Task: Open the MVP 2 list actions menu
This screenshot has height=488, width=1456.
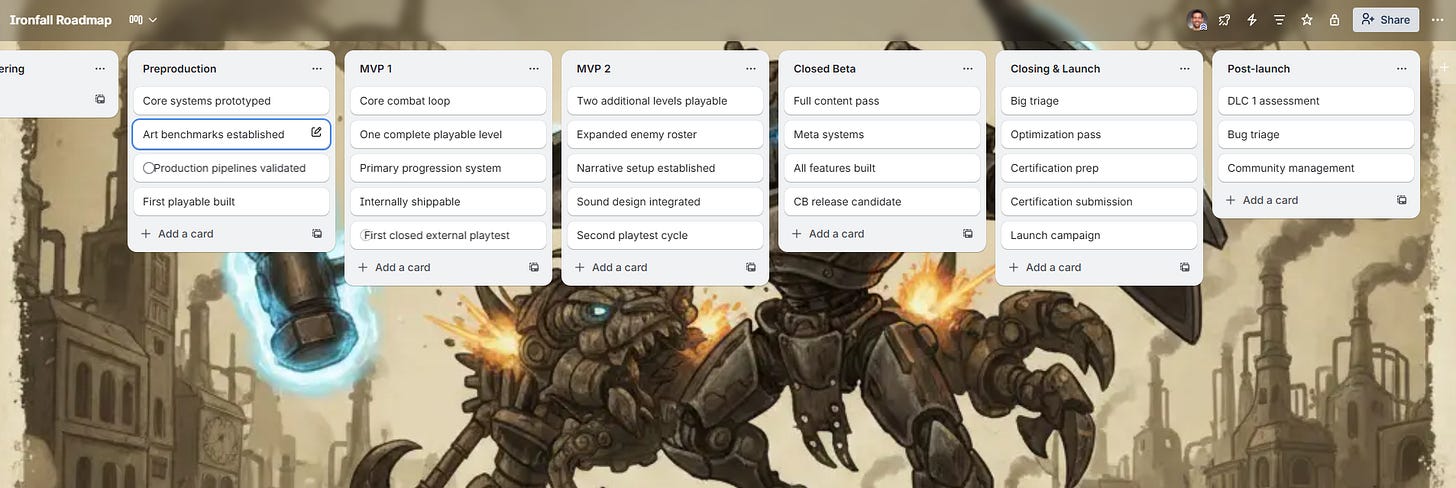Action: click(x=751, y=68)
